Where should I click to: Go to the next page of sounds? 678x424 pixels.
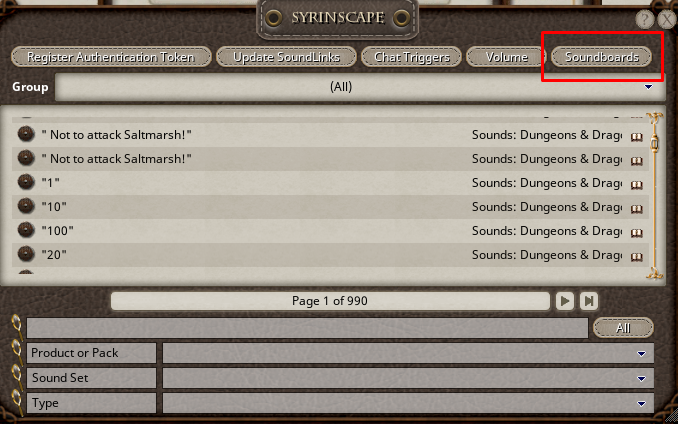click(x=565, y=301)
